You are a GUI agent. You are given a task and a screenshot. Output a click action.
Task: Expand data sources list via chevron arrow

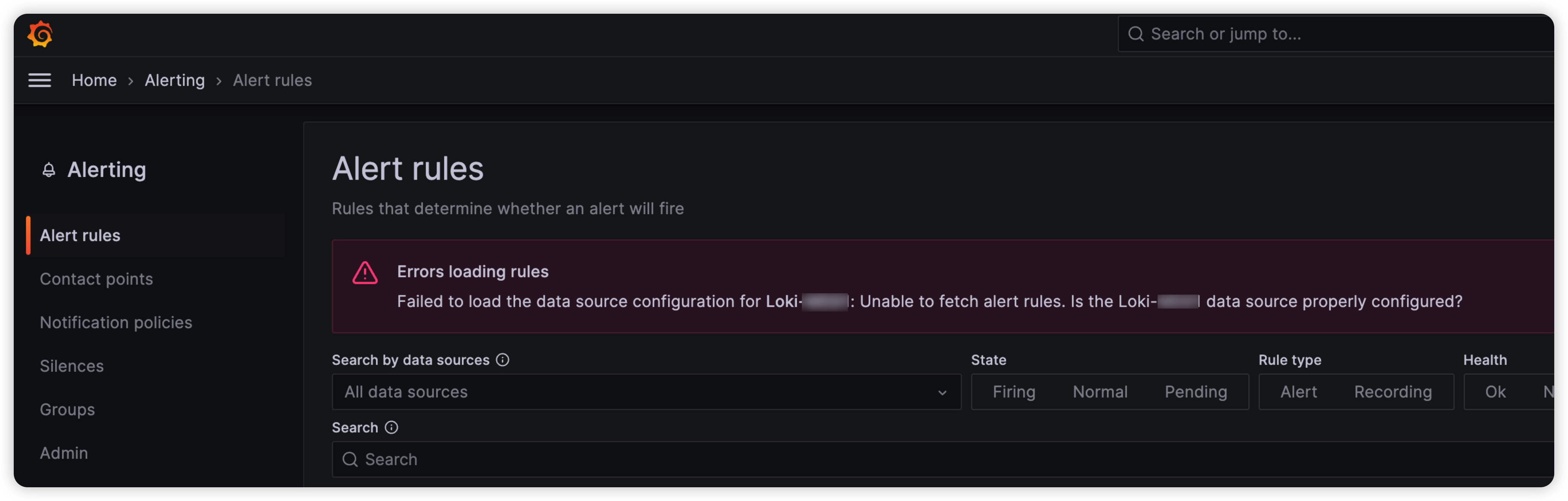pos(942,393)
